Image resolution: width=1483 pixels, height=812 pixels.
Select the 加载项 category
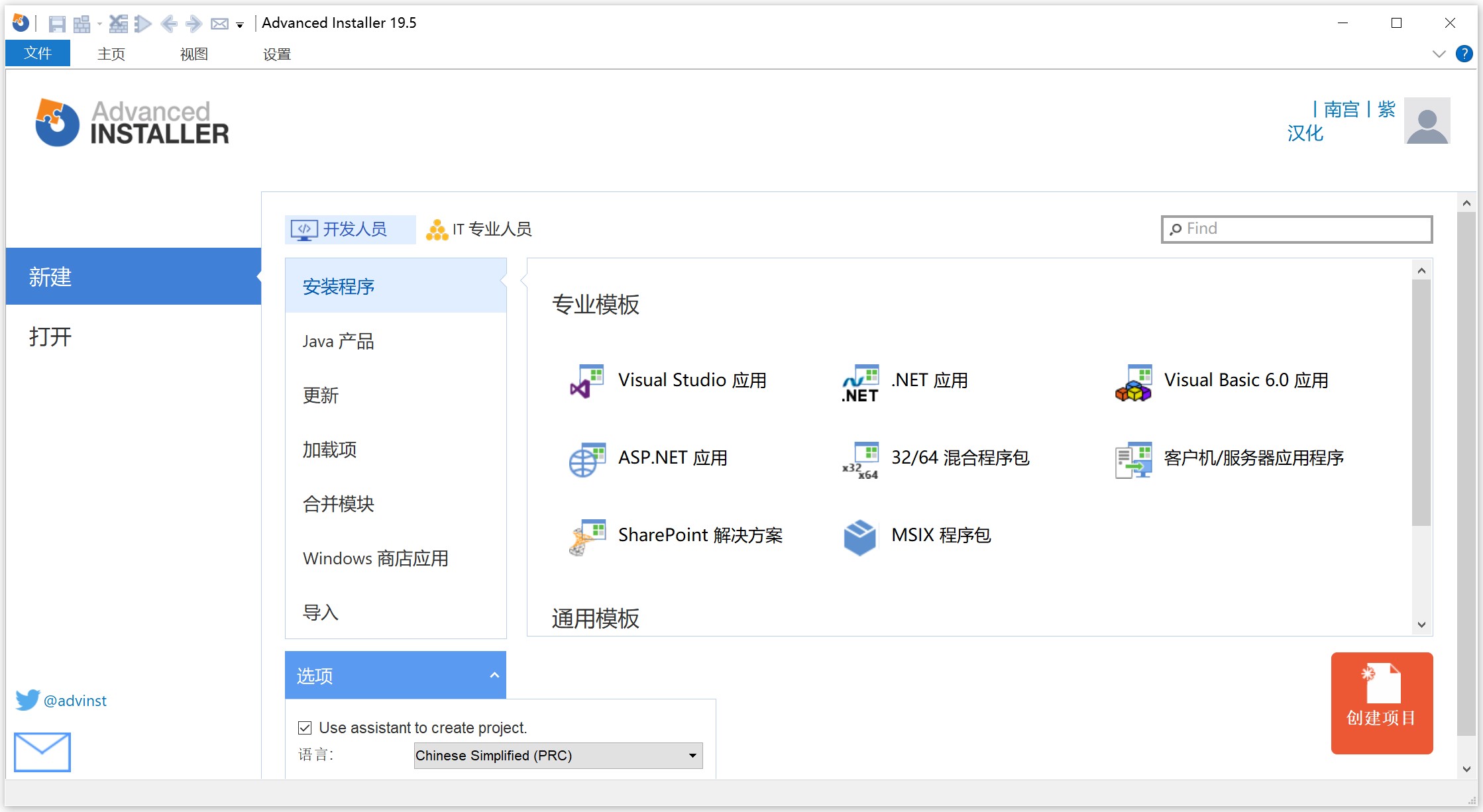click(396, 450)
